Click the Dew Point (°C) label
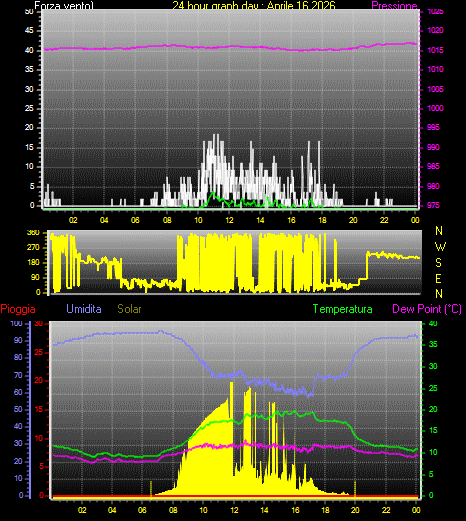This screenshot has width=466, height=521. 427,309
